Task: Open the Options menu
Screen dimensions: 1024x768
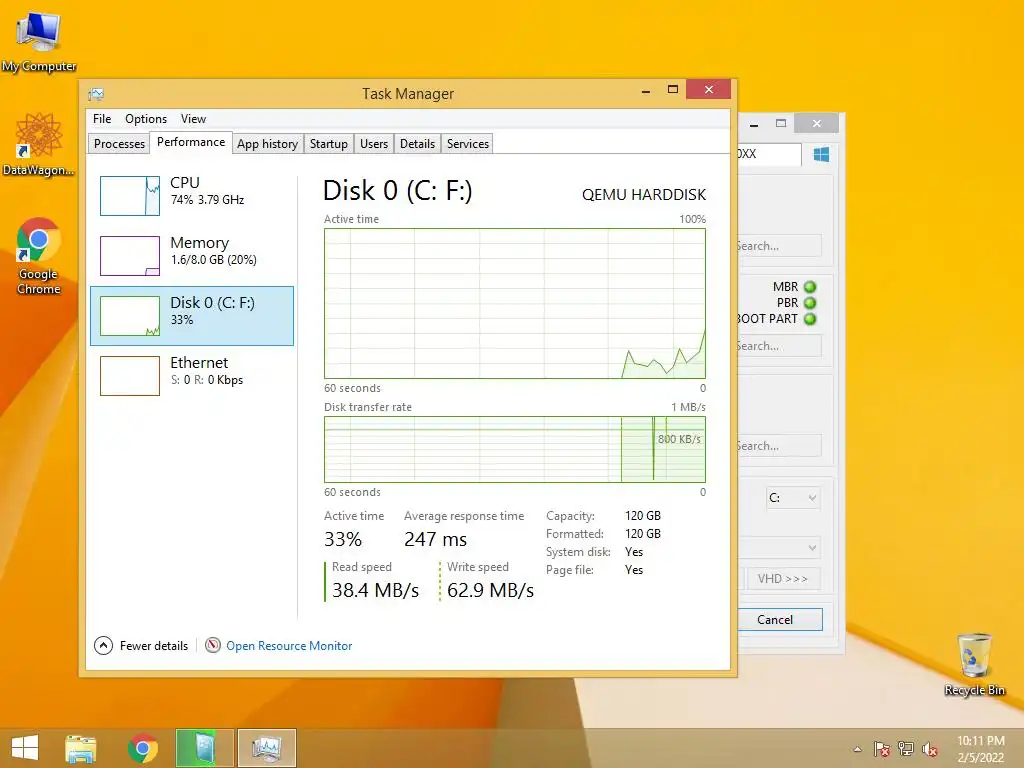Action: (x=146, y=119)
